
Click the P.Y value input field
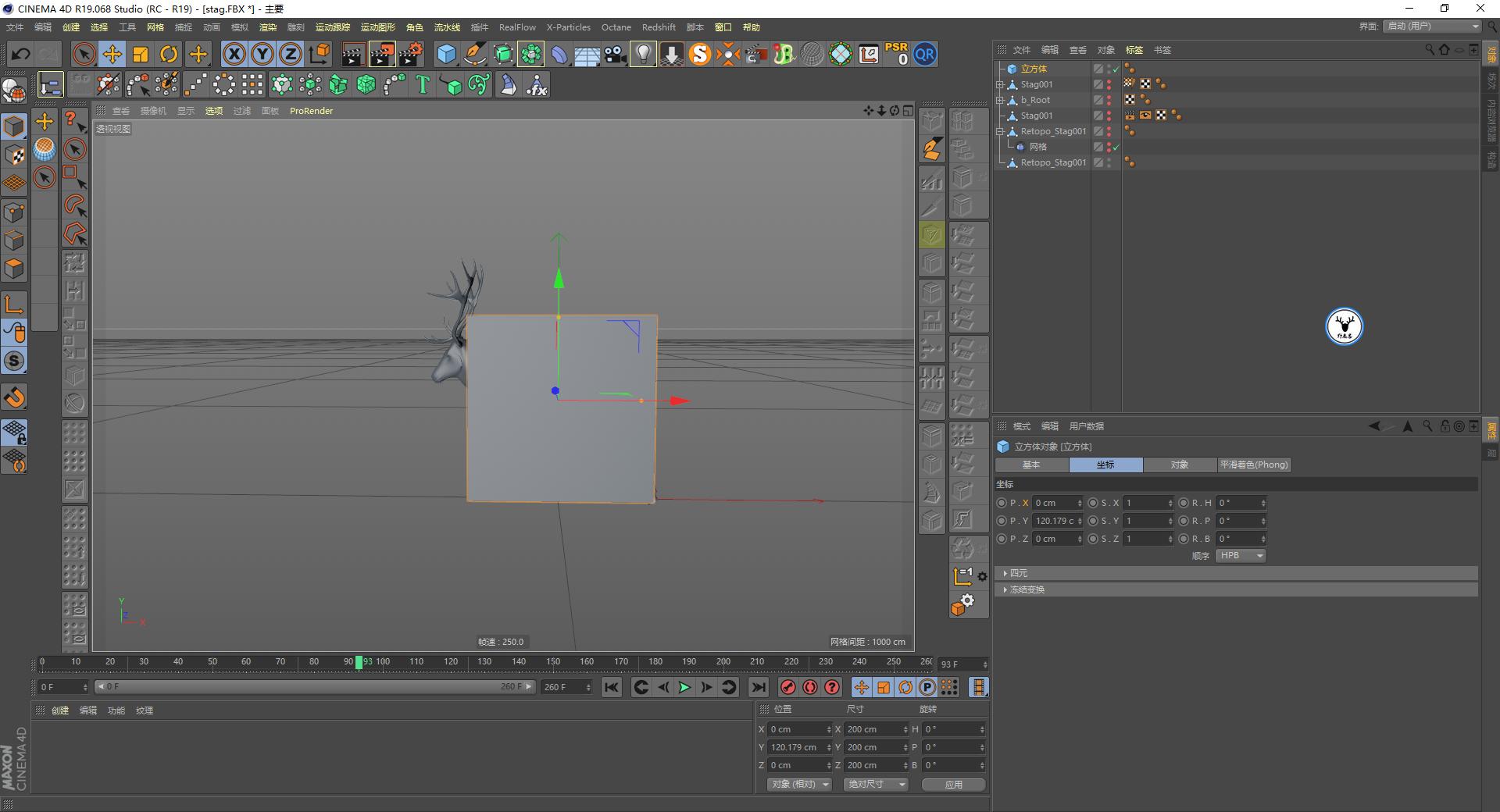1056,521
